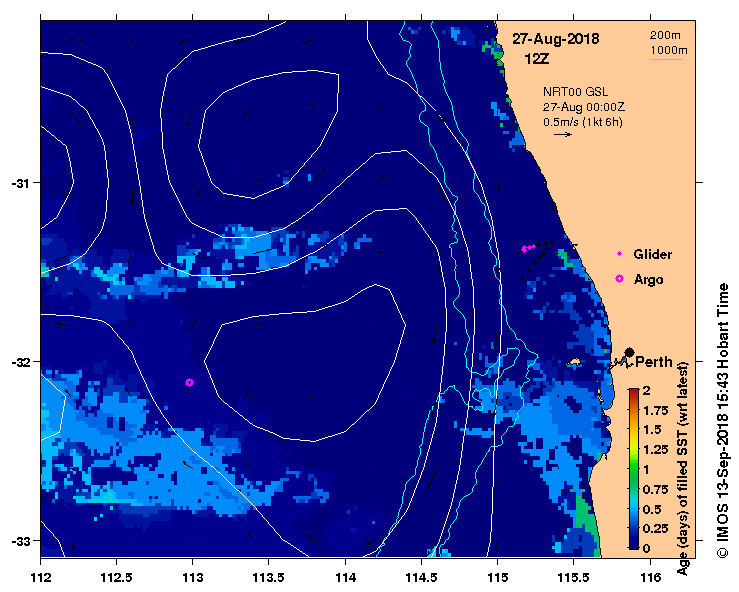Click the SST age colorbar gradient
This screenshot has width=739, height=592.
633,469
